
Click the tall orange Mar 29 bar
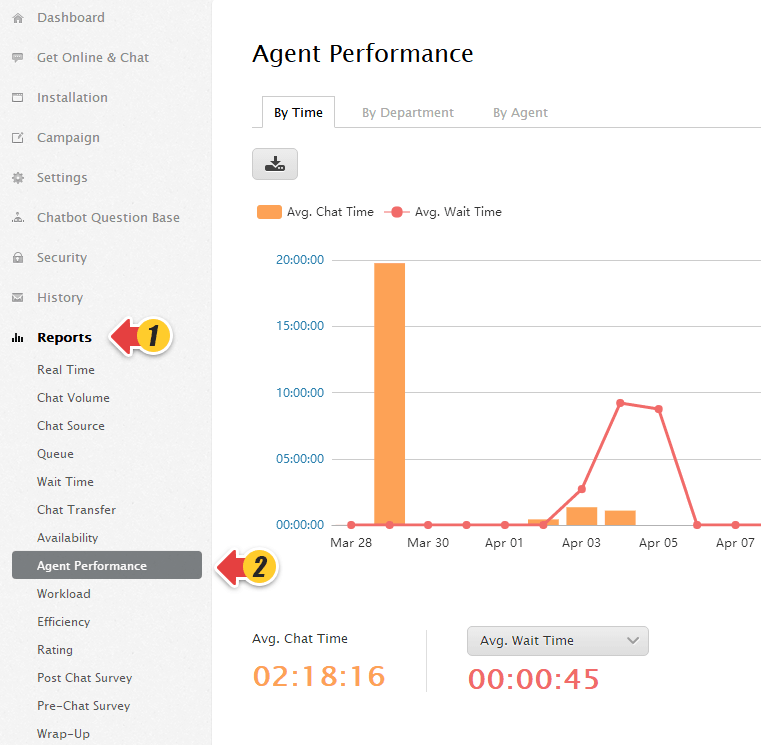[x=389, y=393]
